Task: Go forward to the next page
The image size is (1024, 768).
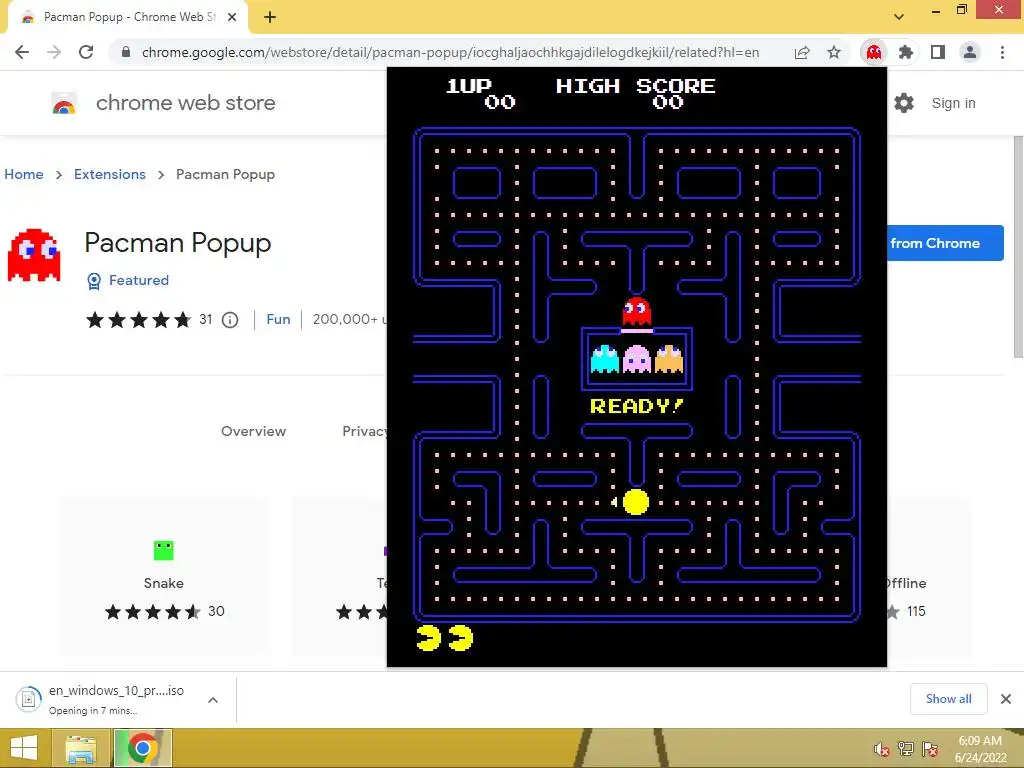Action: click(x=54, y=52)
